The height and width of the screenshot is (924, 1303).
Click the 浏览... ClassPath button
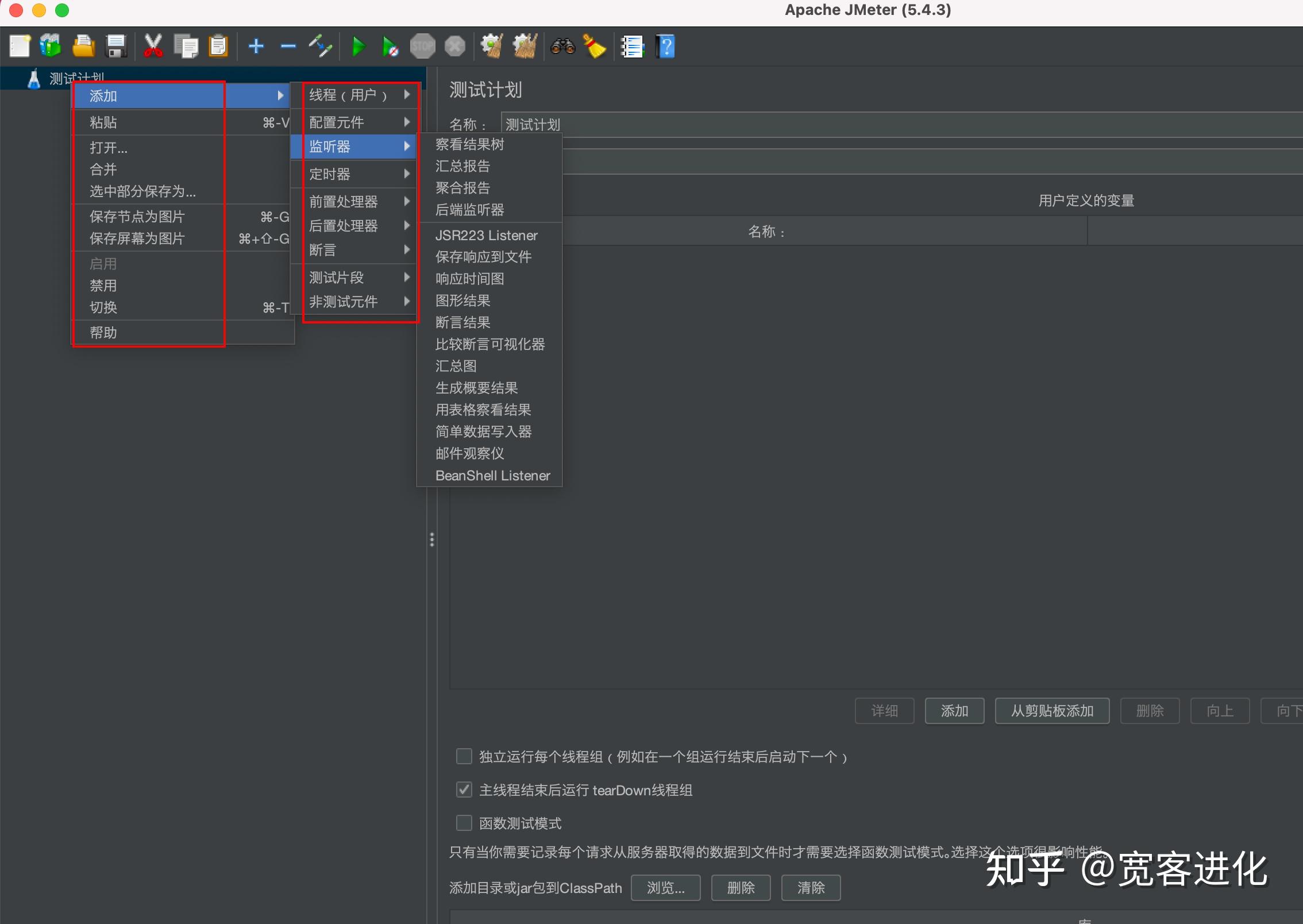click(x=665, y=888)
